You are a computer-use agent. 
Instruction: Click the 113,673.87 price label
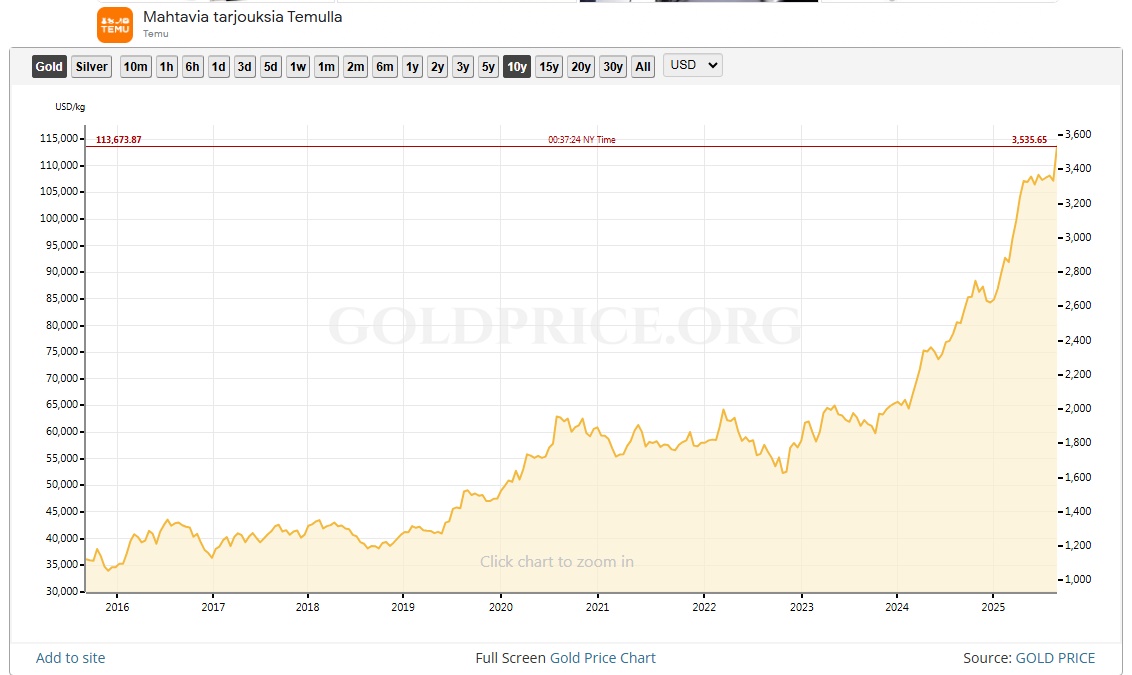coord(118,139)
